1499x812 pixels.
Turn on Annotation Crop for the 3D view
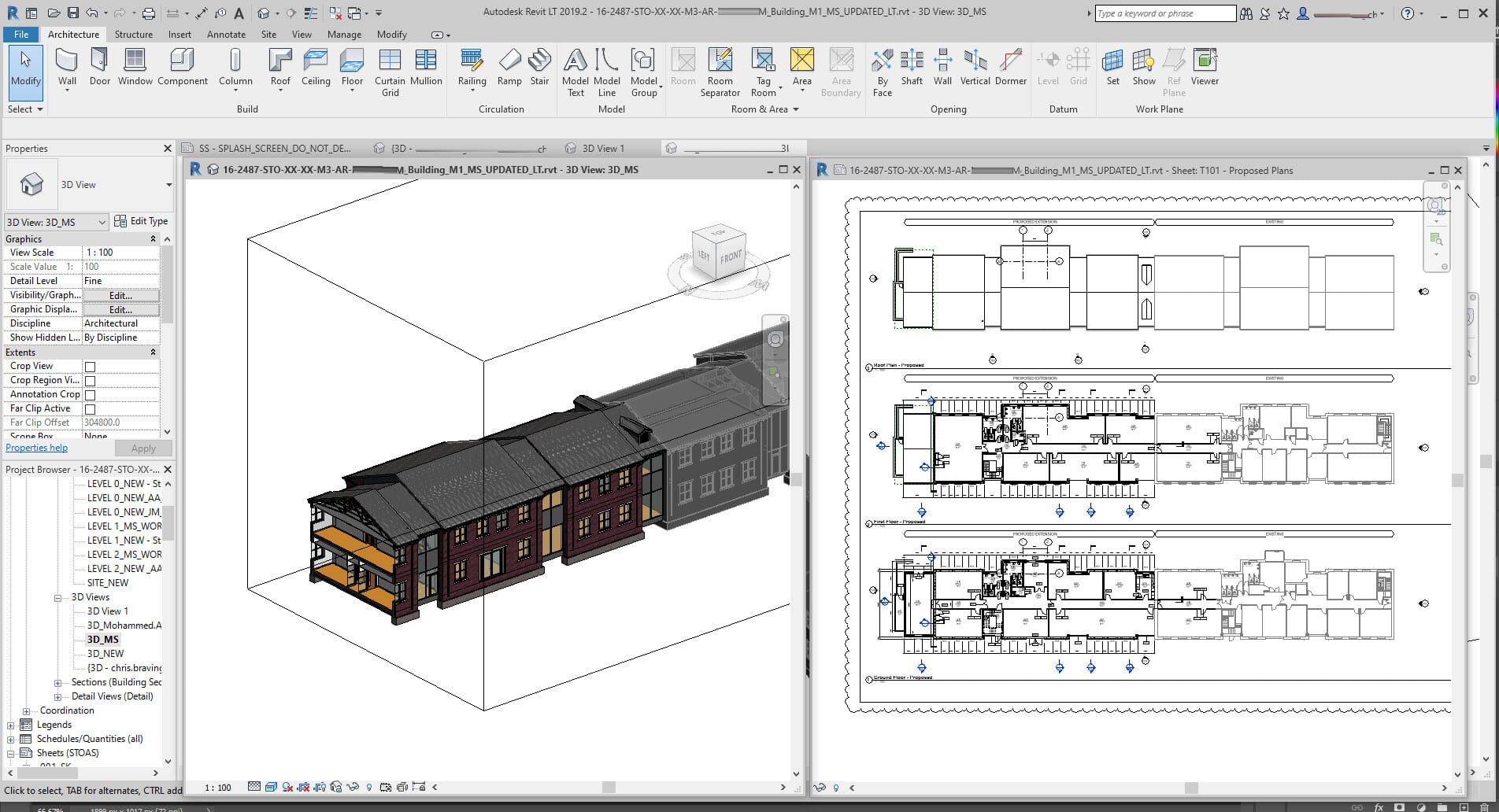(x=91, y=394)
